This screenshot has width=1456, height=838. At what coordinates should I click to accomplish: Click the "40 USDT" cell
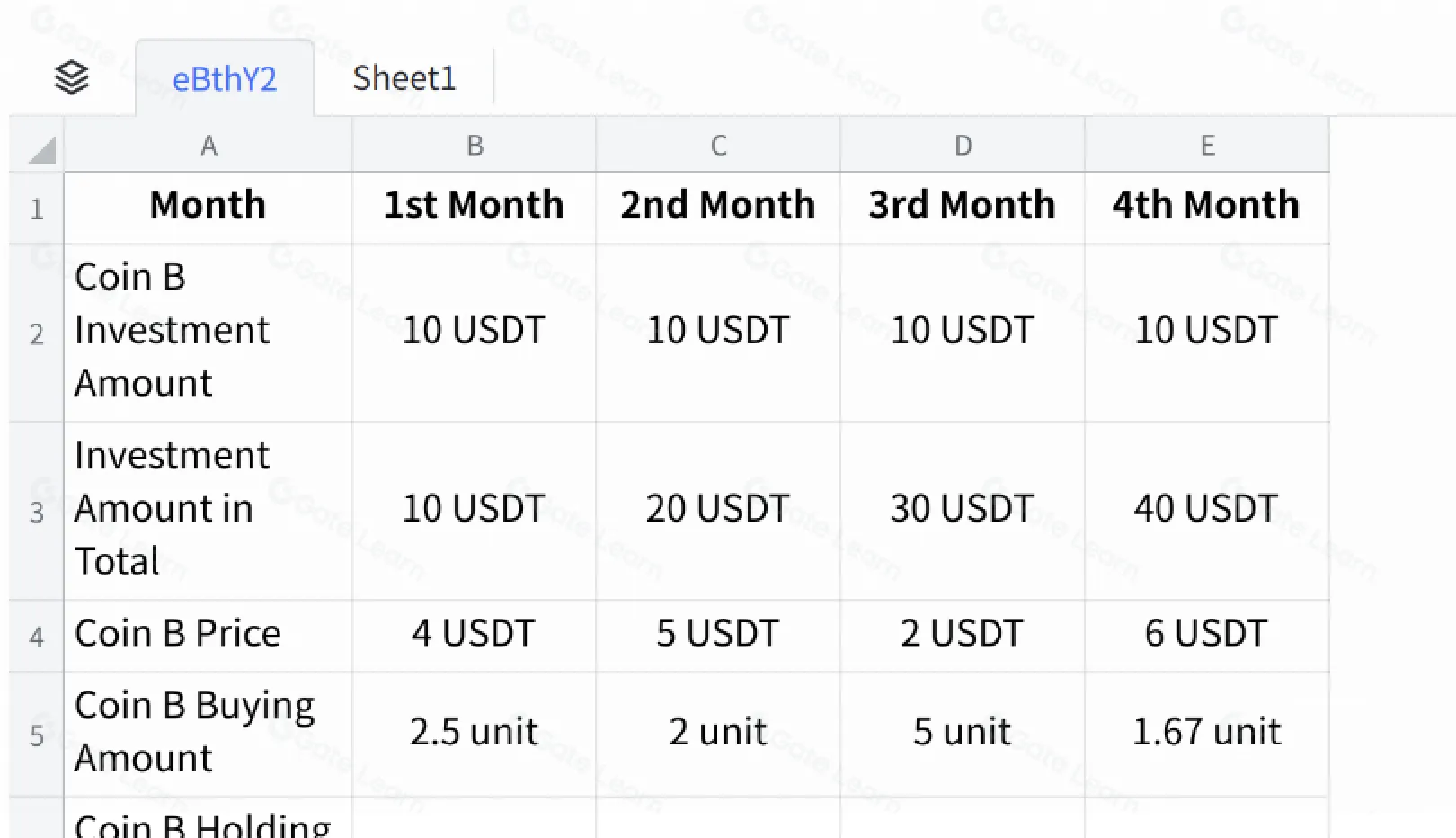(x=1205, y=509)
